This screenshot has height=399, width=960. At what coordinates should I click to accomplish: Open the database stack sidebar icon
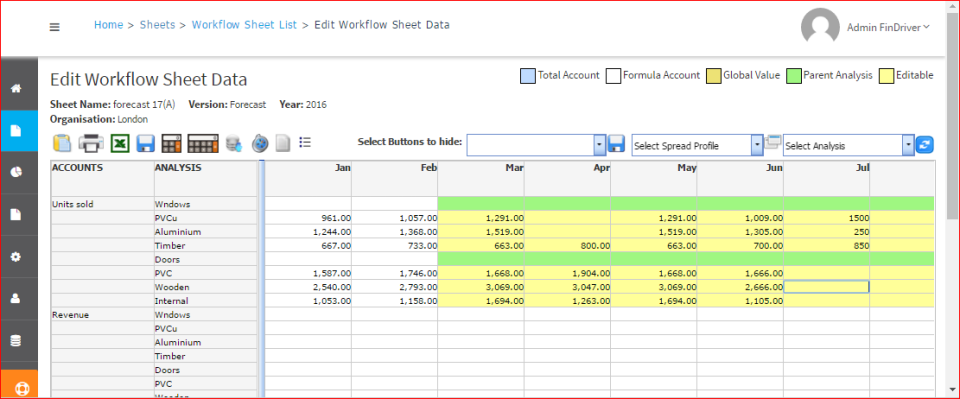point(17,341)
